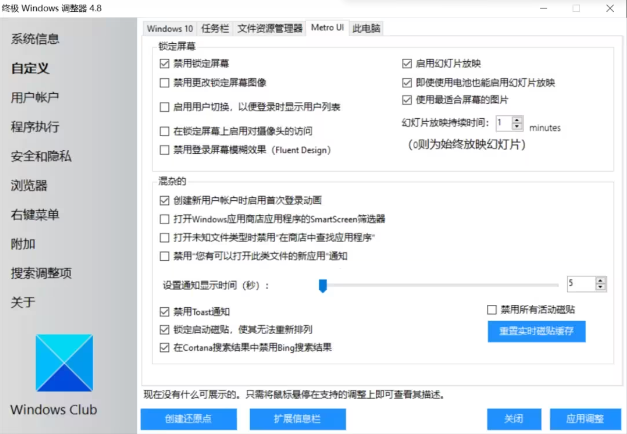The image size is (627, 434).
Task: Click 创建还原点 button
Action: (x=189, y=419)
